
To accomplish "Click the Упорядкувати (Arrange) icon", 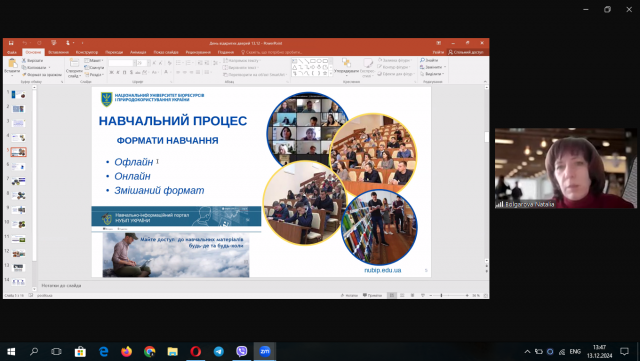I will point(346,62).
